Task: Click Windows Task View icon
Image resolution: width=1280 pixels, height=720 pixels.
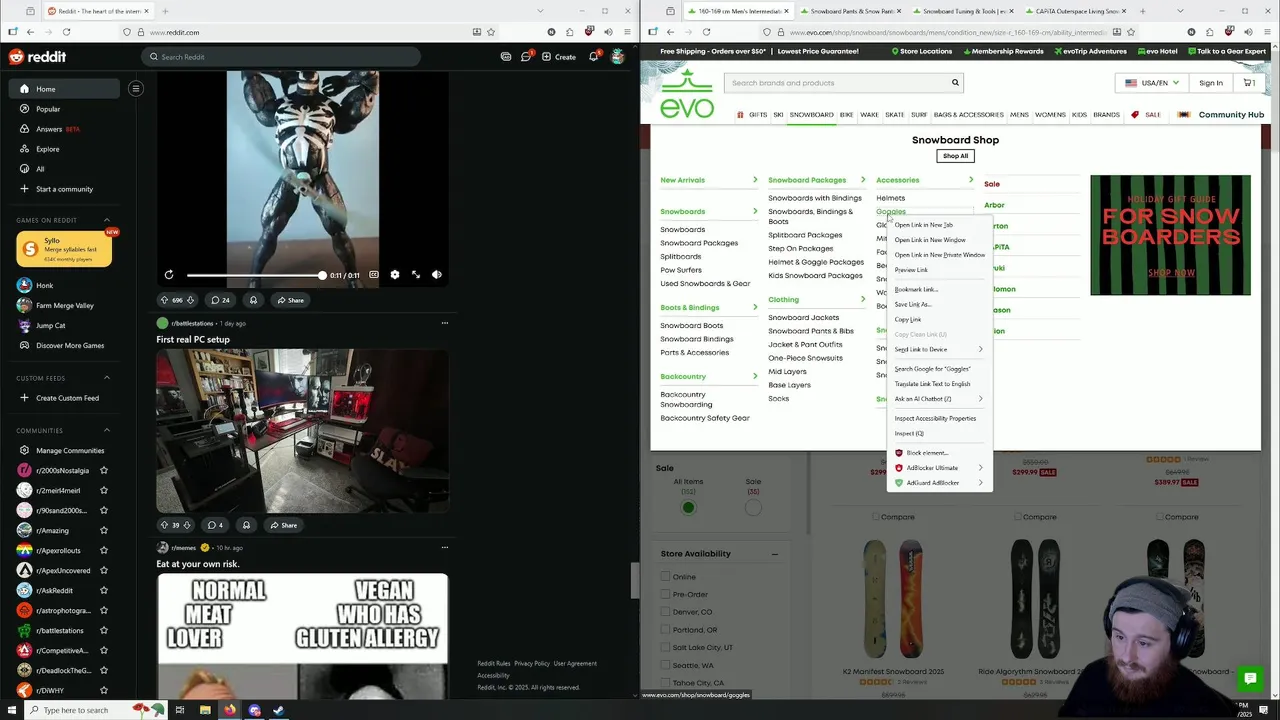Action: click(x=180, y=710)
